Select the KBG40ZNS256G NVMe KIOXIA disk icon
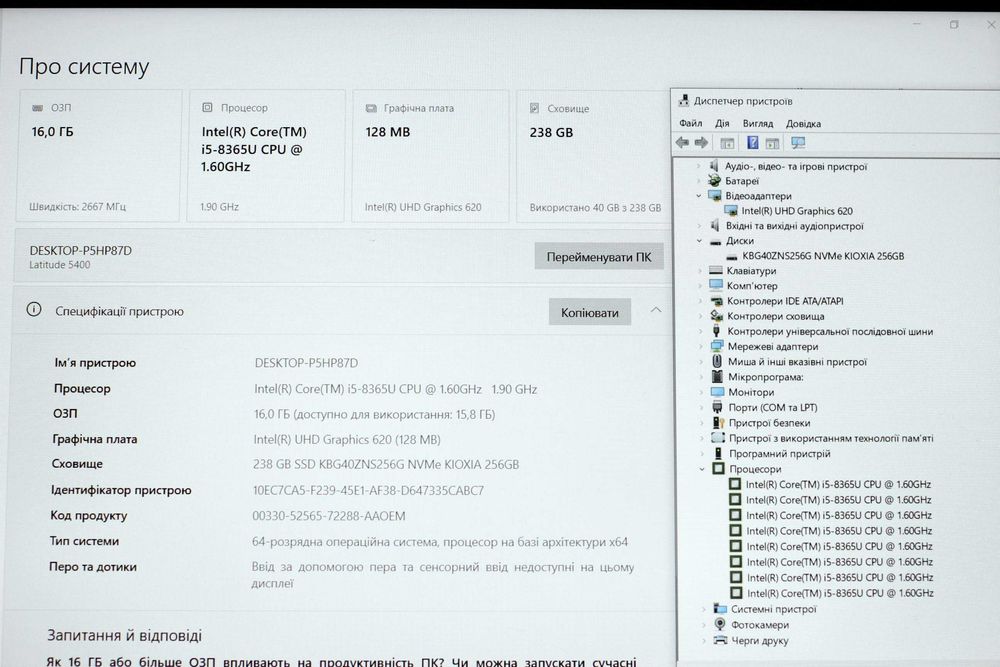The height and width of the screenshot is (667, 1000). coord(732,256)
